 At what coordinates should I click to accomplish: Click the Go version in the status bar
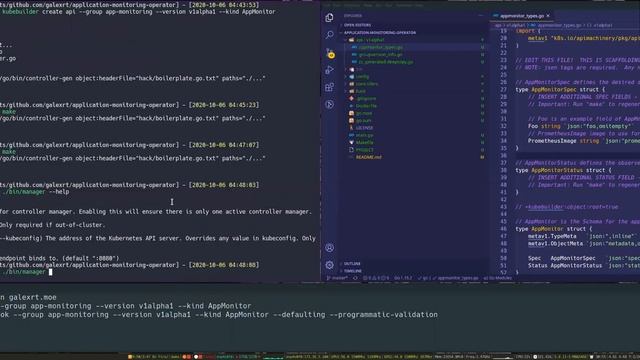point(403,278)
